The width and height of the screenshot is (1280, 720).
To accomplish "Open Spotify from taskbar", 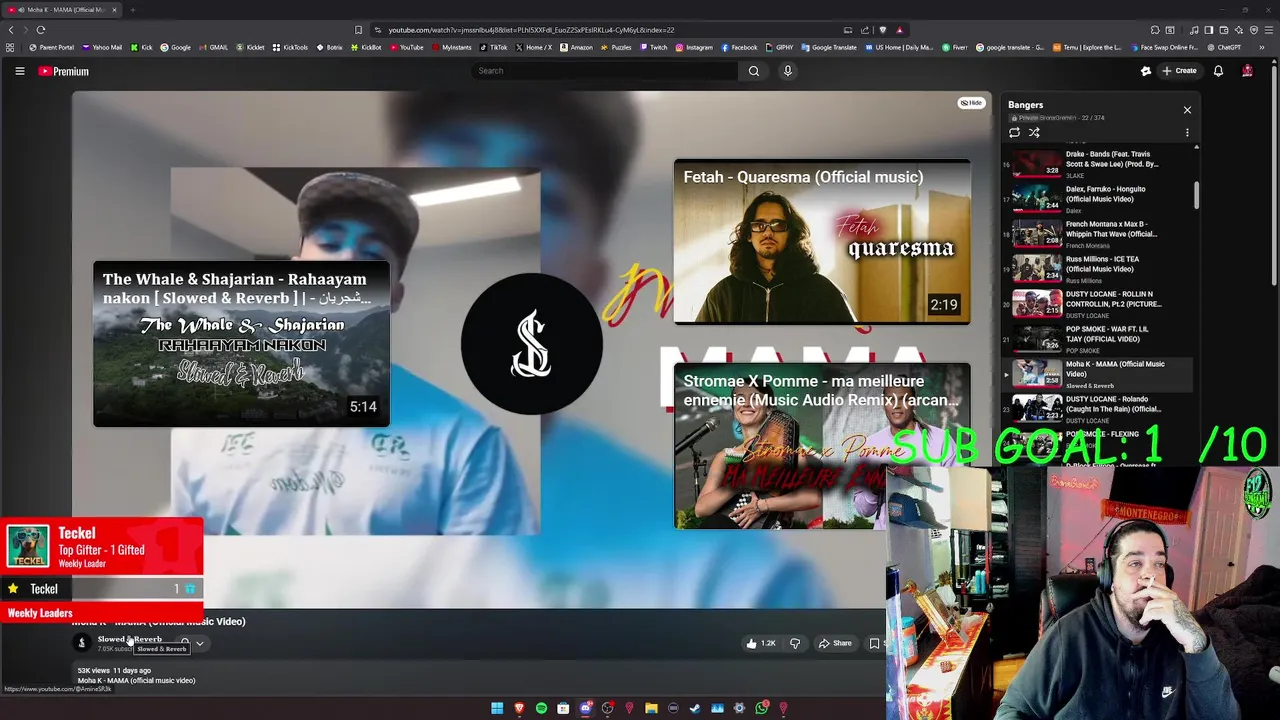I will click(541, 708).
